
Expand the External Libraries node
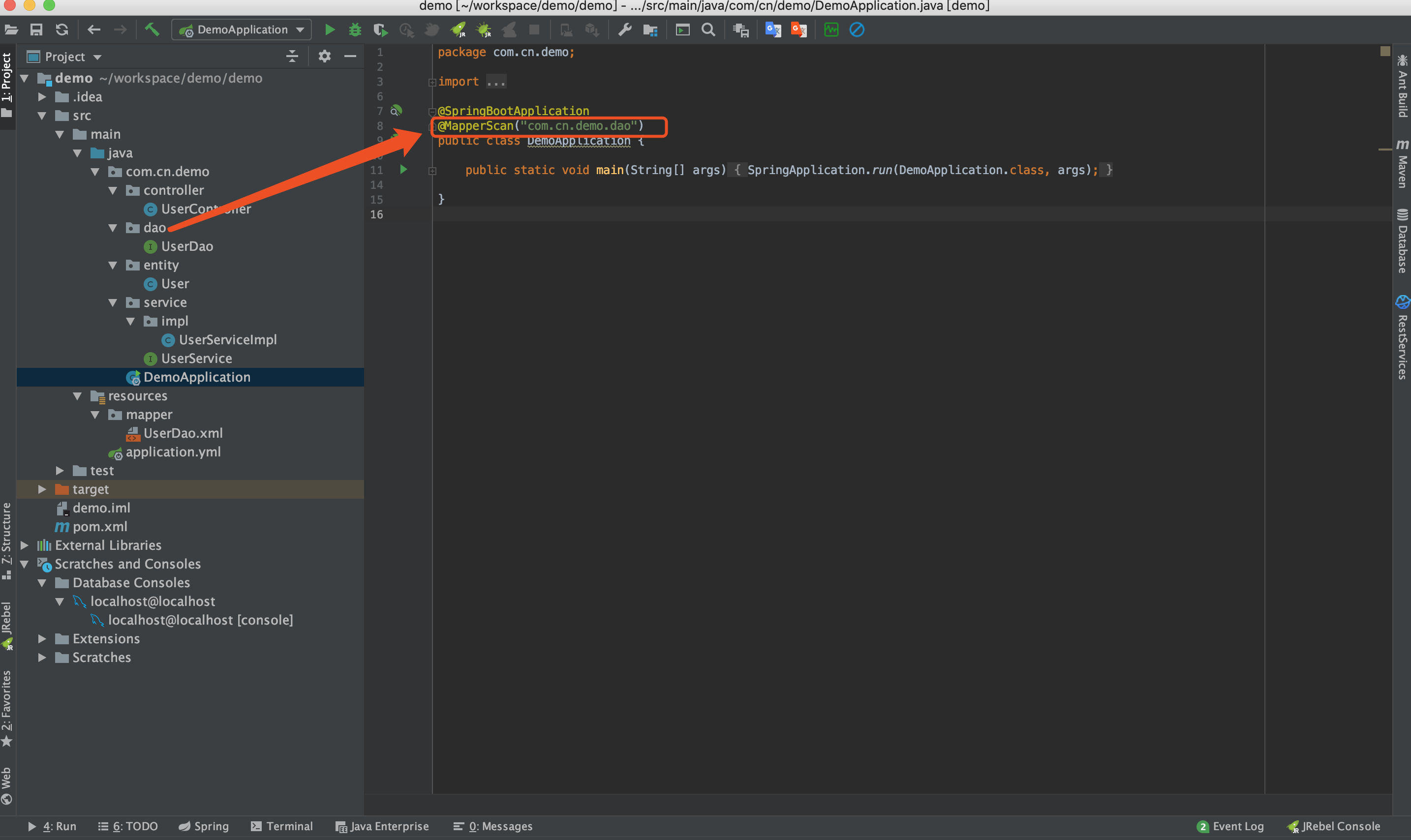[x=24, y=545]
